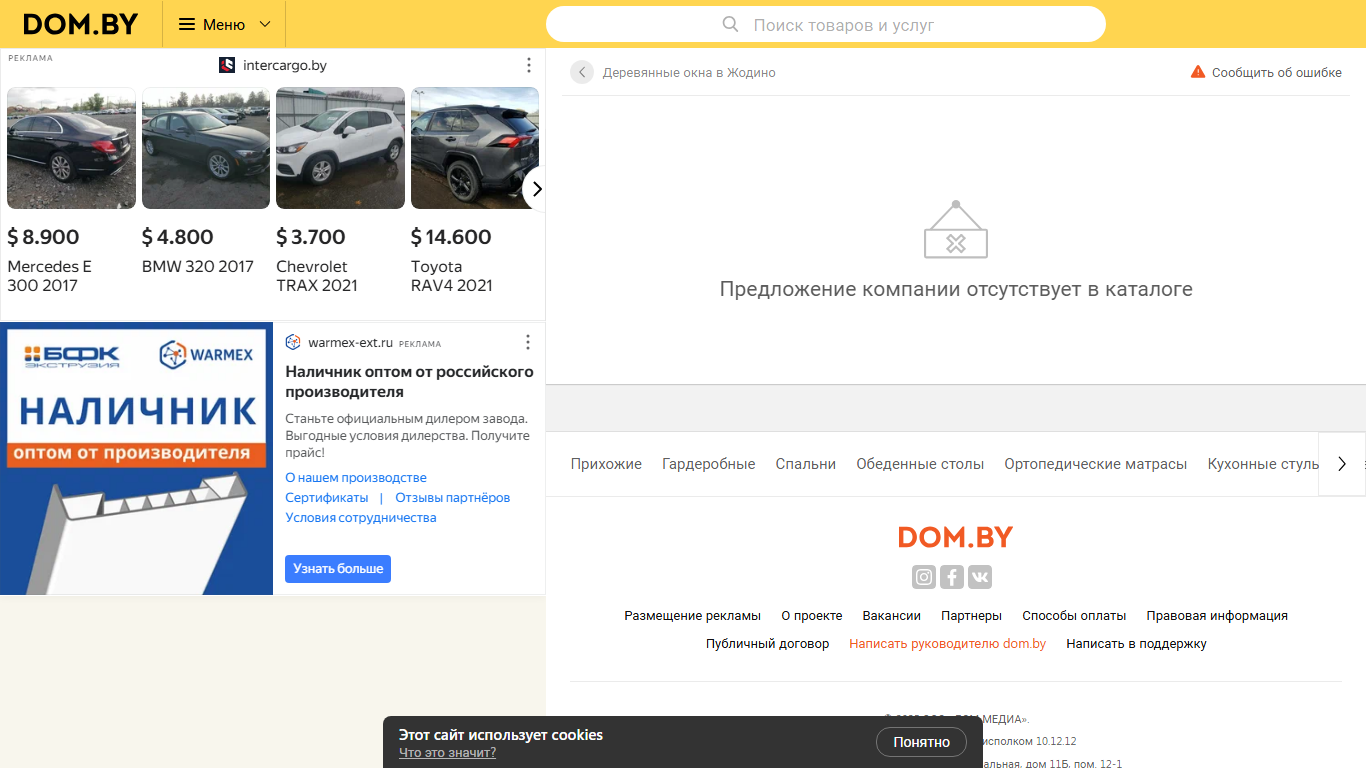Open the Mercedes E 300 car photo
This screenshot has width=1366, height=768.
click(71, 148)
